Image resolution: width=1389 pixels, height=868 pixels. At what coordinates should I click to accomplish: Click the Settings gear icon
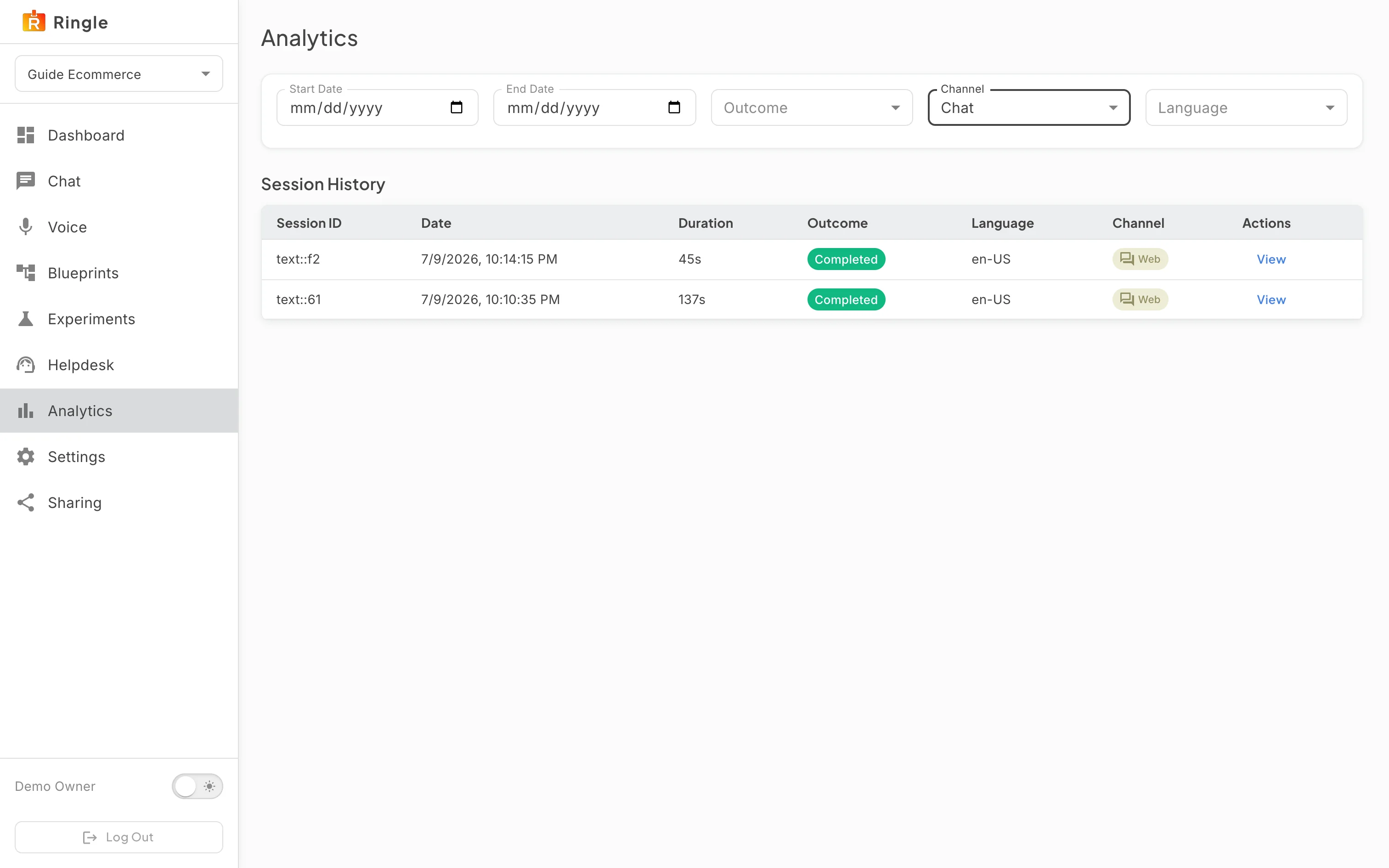26,457
